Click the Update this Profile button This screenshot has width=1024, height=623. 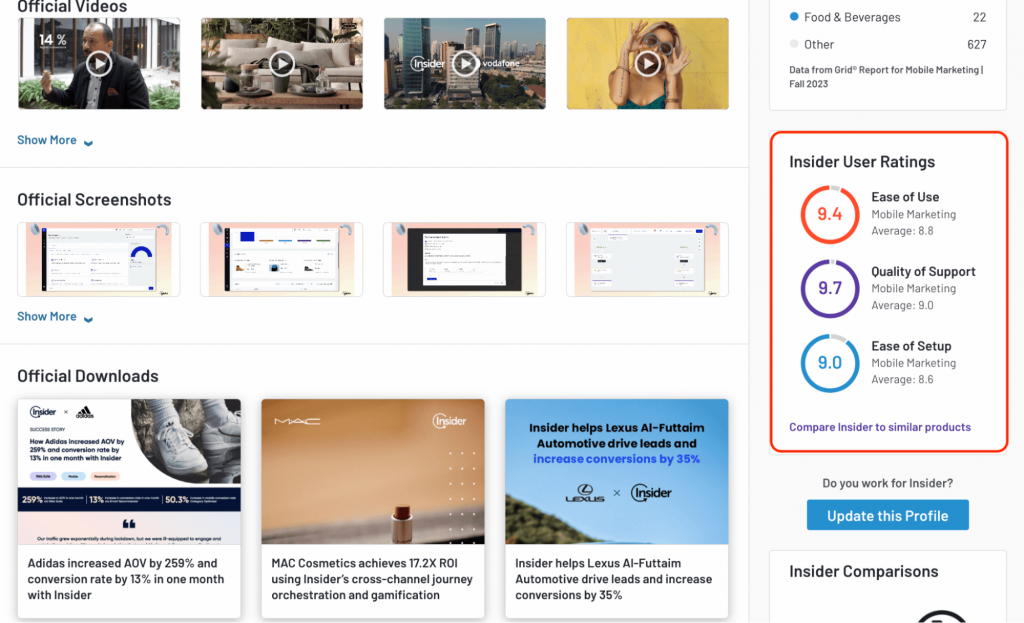point(888,515)
